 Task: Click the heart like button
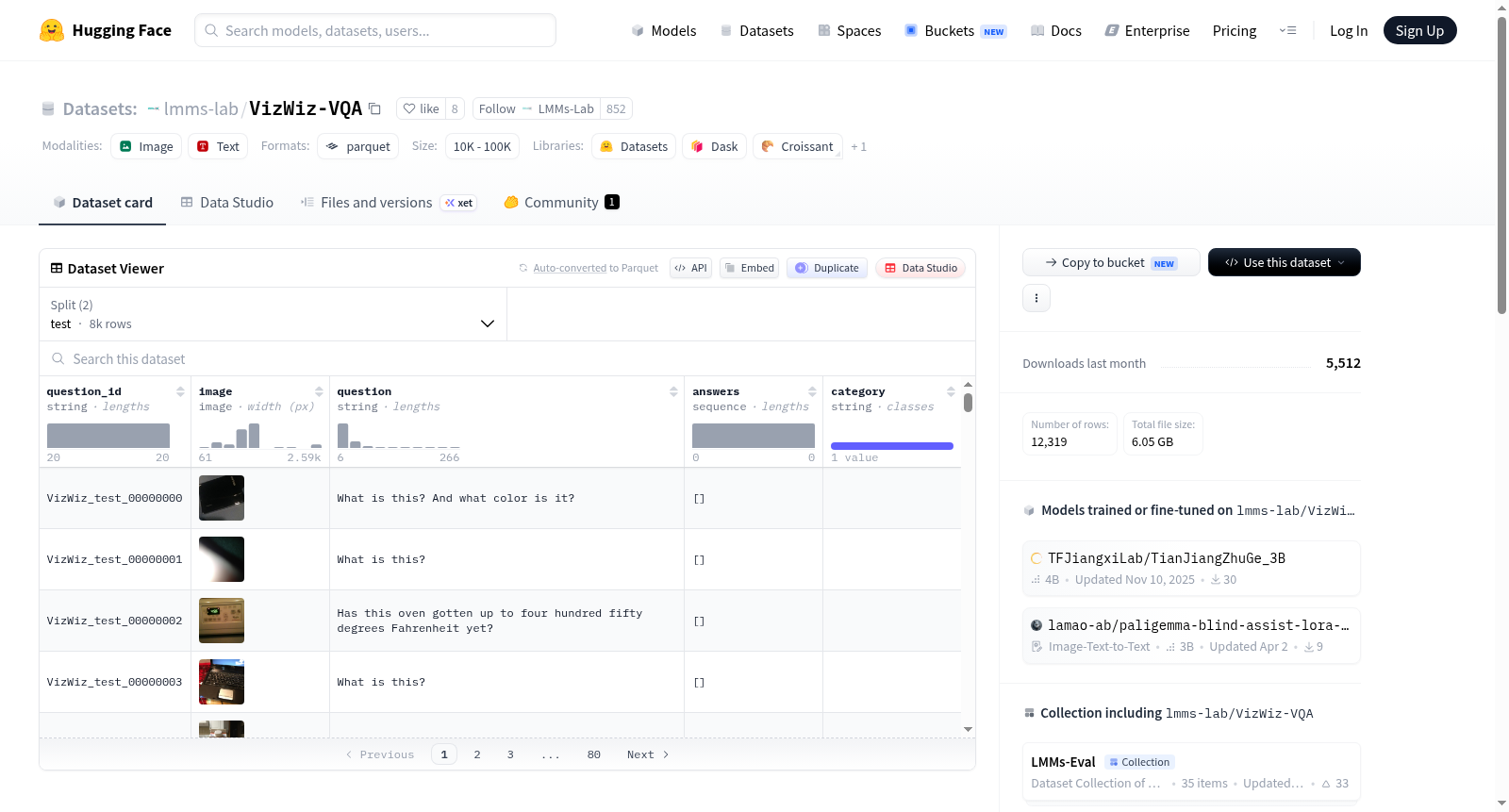coord(421,108)
